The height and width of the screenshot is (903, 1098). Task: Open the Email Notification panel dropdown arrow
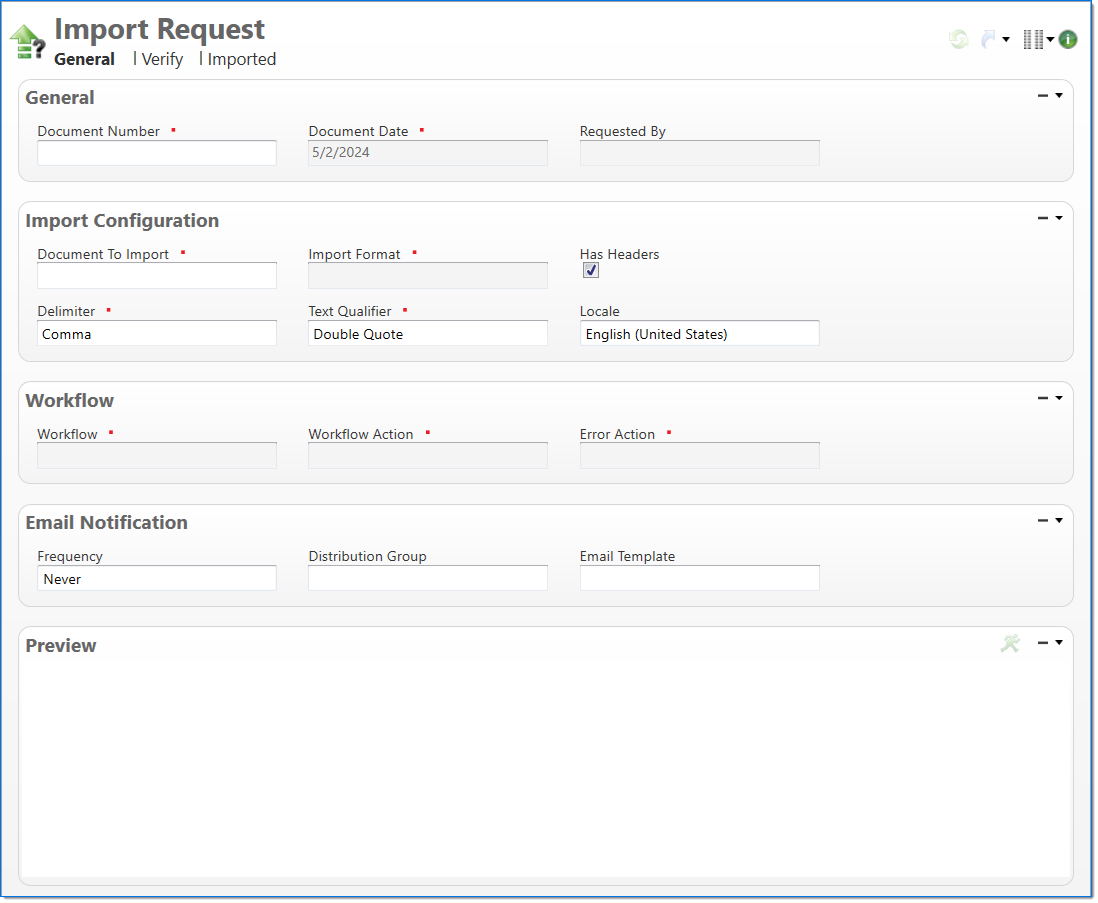1059,520
